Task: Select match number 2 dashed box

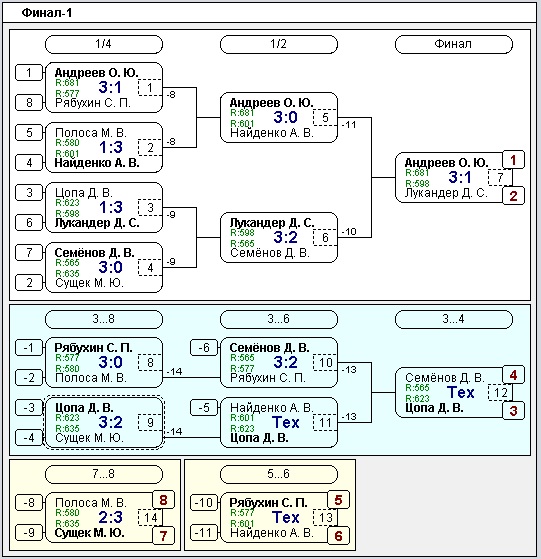Action: (x=150, y=147)
